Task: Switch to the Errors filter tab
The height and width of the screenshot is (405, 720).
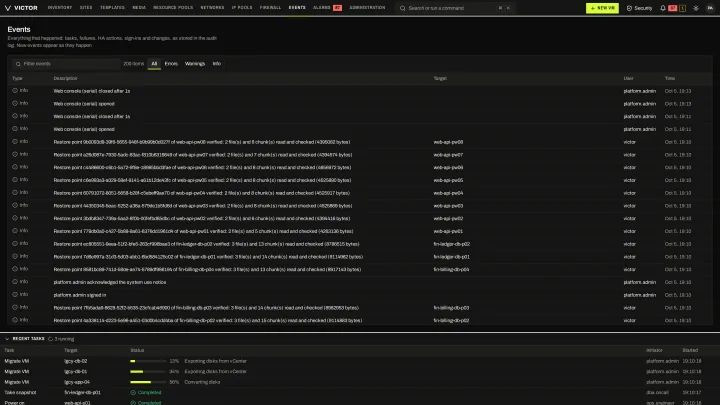Action: [x=171, y=64]
